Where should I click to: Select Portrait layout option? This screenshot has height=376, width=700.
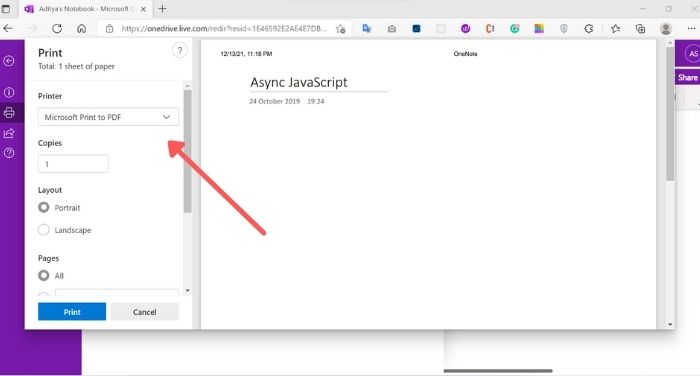(x=44, y=207)
